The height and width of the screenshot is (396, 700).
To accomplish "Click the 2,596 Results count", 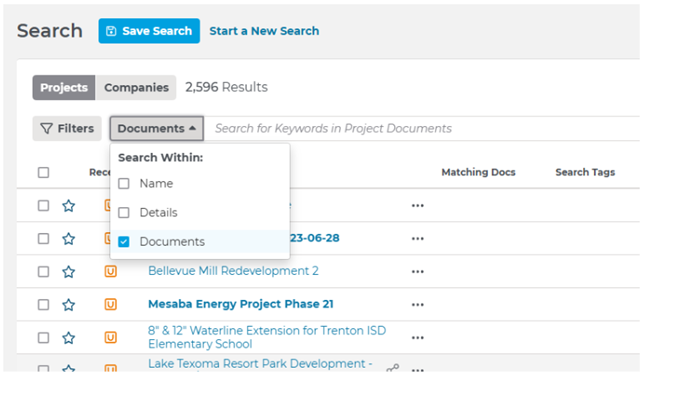I will click(226, 87).
